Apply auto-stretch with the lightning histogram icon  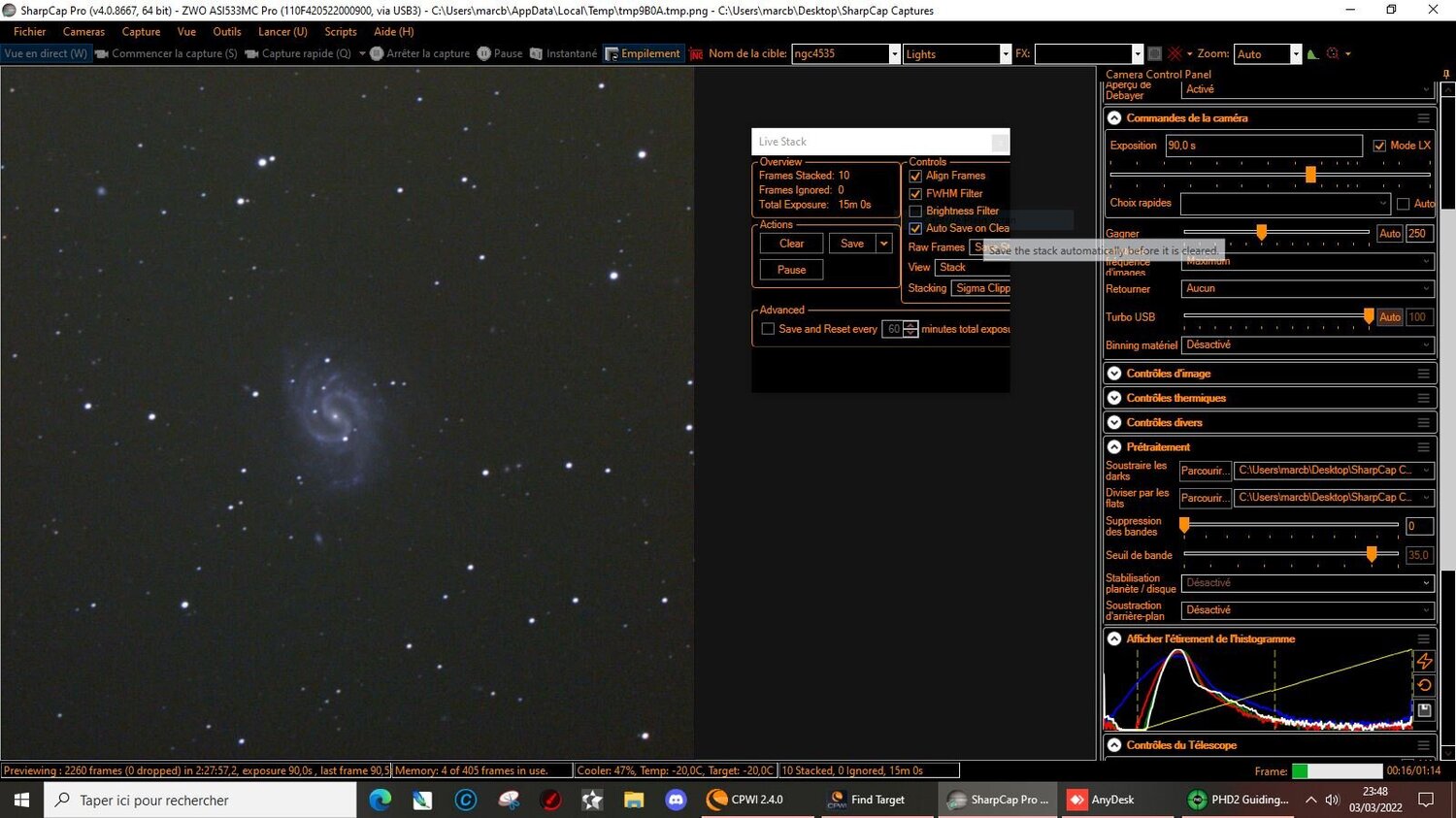1424,661
